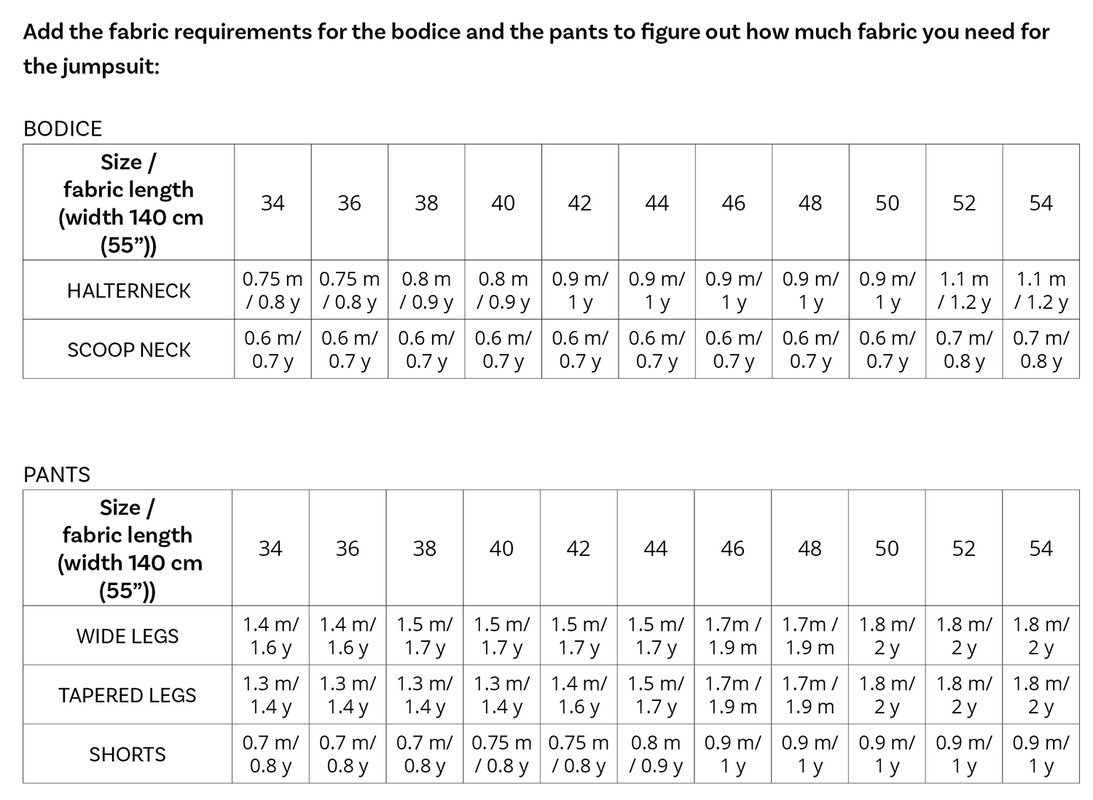This screenshot has width=1093, height=800.
Task: Select the HALTERNECK row label
Action: [128, 291]
